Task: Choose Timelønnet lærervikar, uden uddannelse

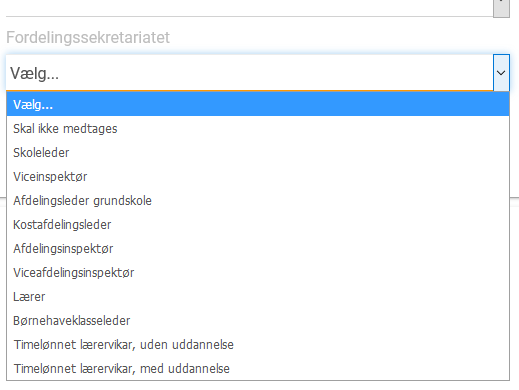Action: pos(258,345)
